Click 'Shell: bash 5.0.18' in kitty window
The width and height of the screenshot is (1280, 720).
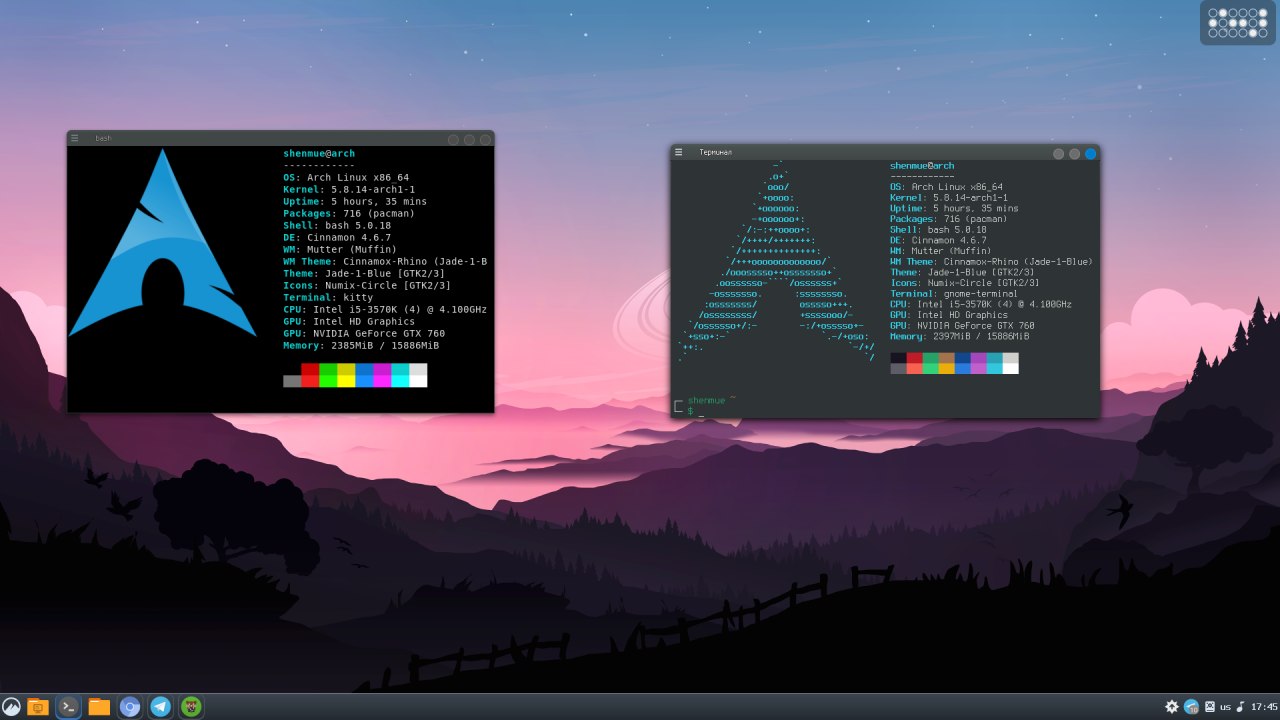337,226
